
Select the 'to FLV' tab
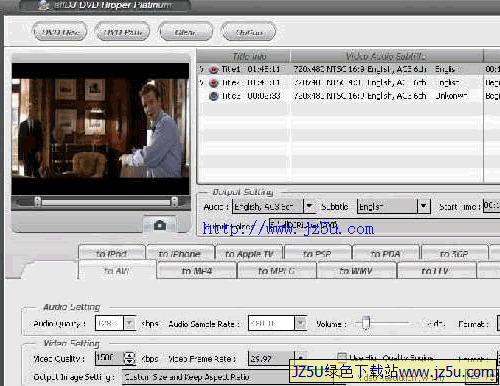(x=436, y=270)
